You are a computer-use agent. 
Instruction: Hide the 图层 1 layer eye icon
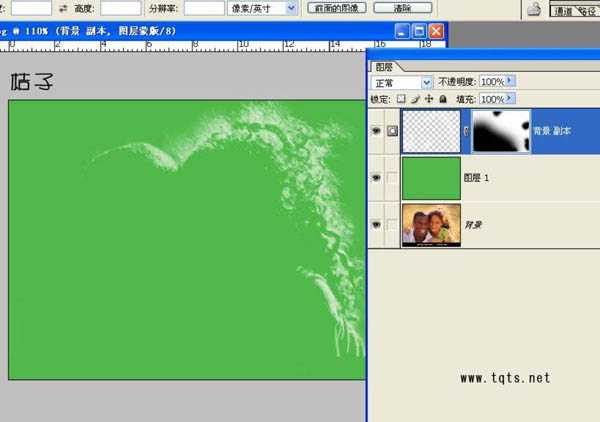click(x=377, y=178)
